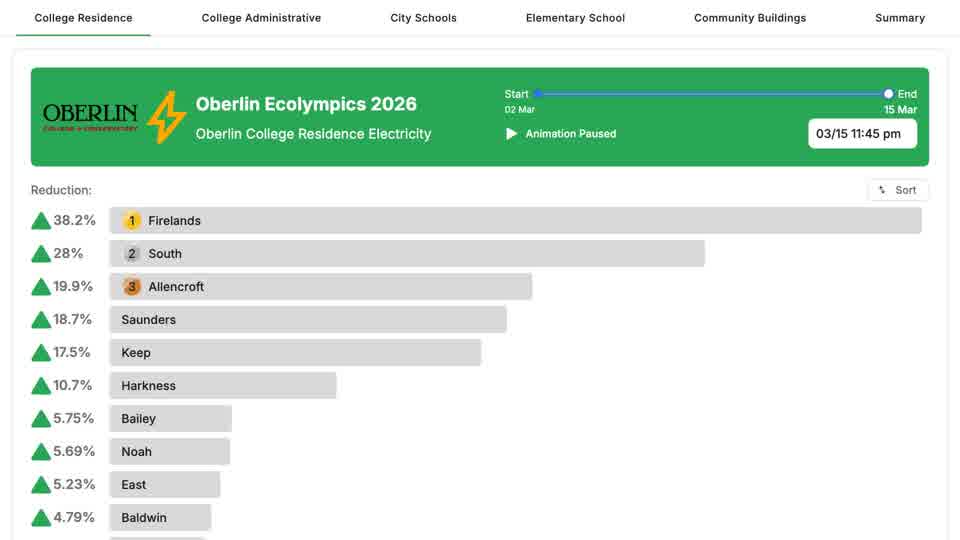Click the Oberlin College logo
The height and width of the screenshot is (540, 960).
pos(90,117)
